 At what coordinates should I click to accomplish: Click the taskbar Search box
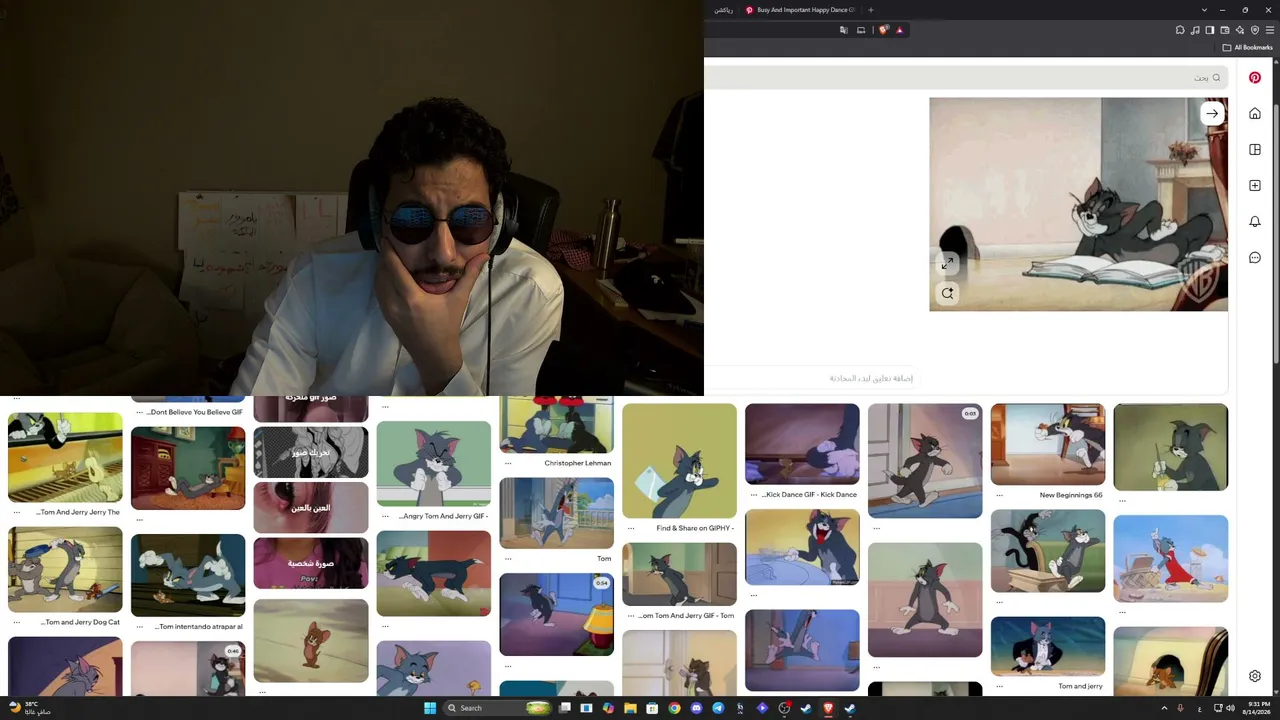click(x=498, y=708)
